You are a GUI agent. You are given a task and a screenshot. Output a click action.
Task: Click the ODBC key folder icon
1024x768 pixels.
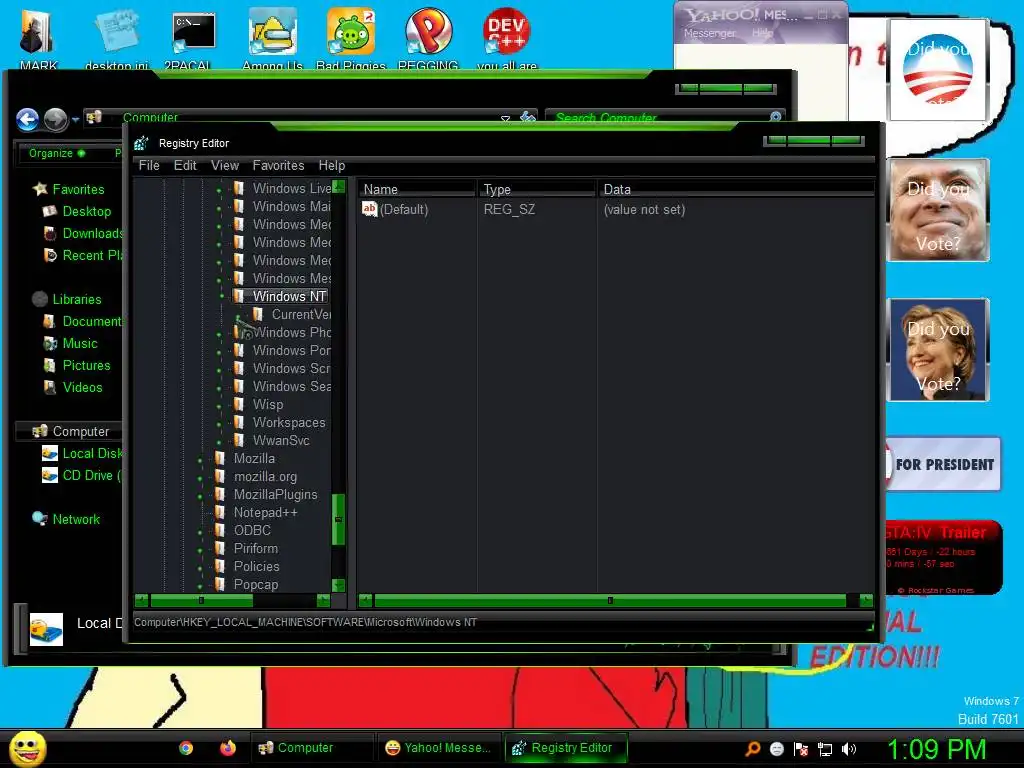click(x=220, y=530)
